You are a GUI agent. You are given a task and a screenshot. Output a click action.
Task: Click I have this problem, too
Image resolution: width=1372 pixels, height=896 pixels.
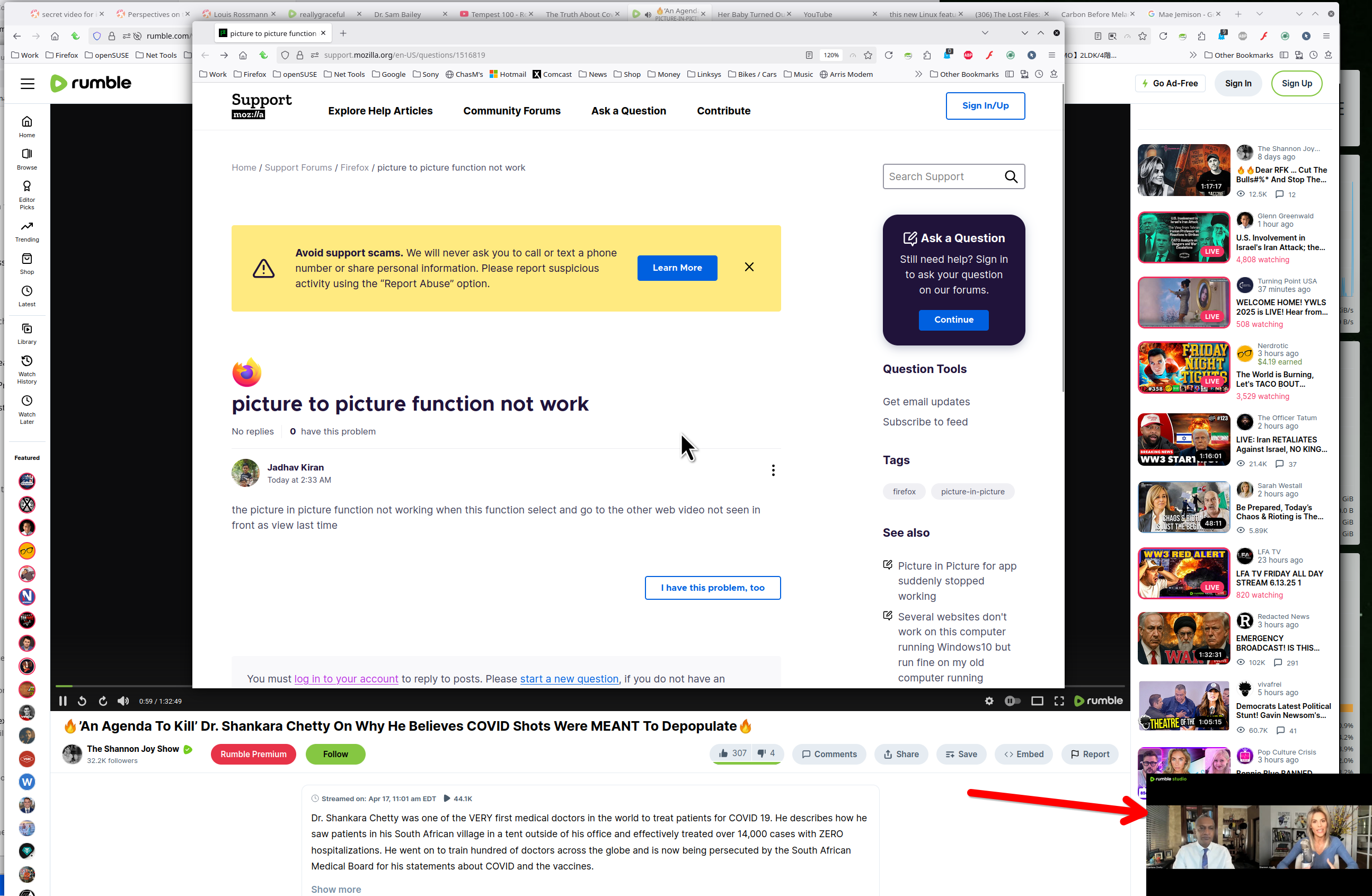point(713,588)
